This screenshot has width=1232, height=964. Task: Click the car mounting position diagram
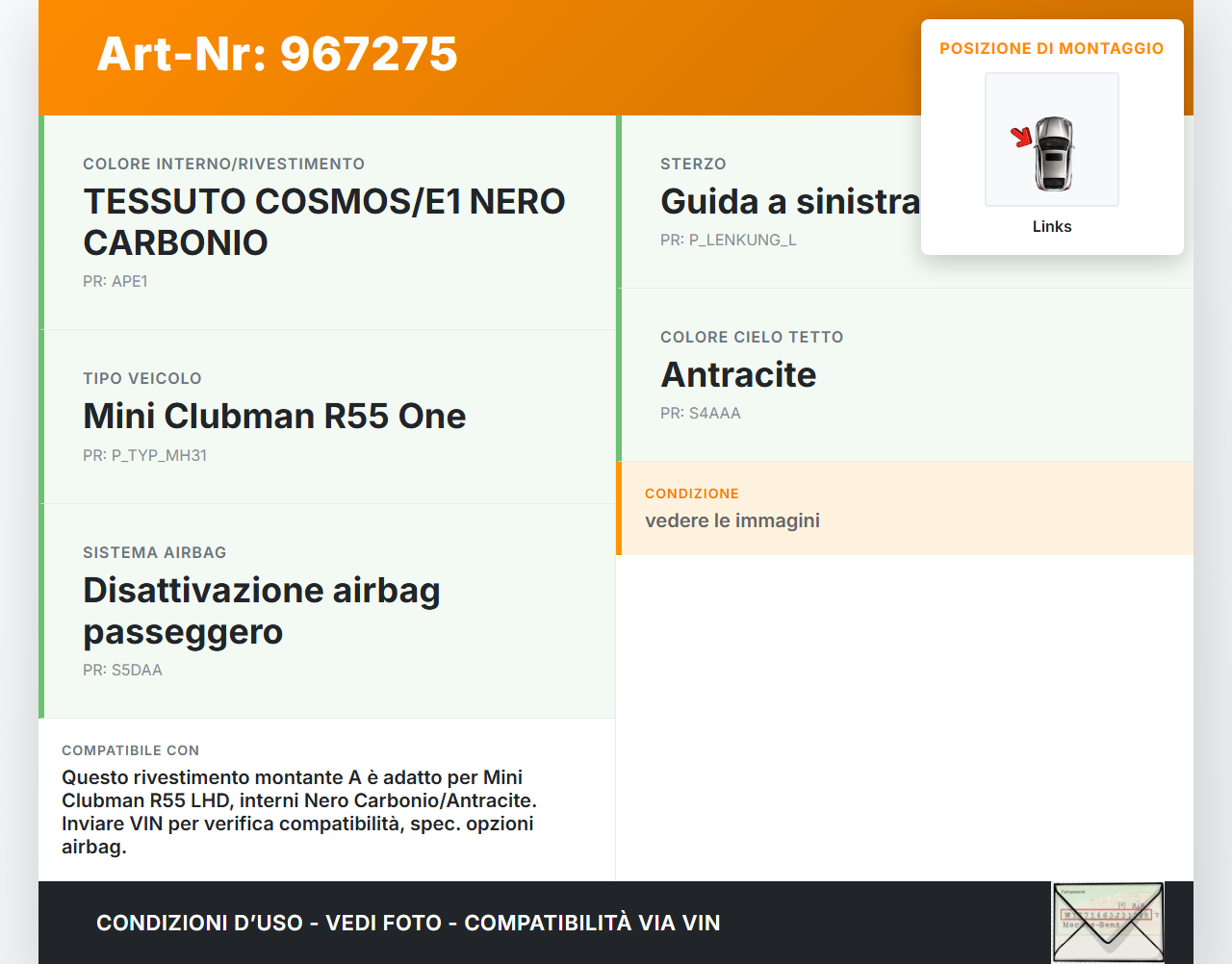[1051, 139]
